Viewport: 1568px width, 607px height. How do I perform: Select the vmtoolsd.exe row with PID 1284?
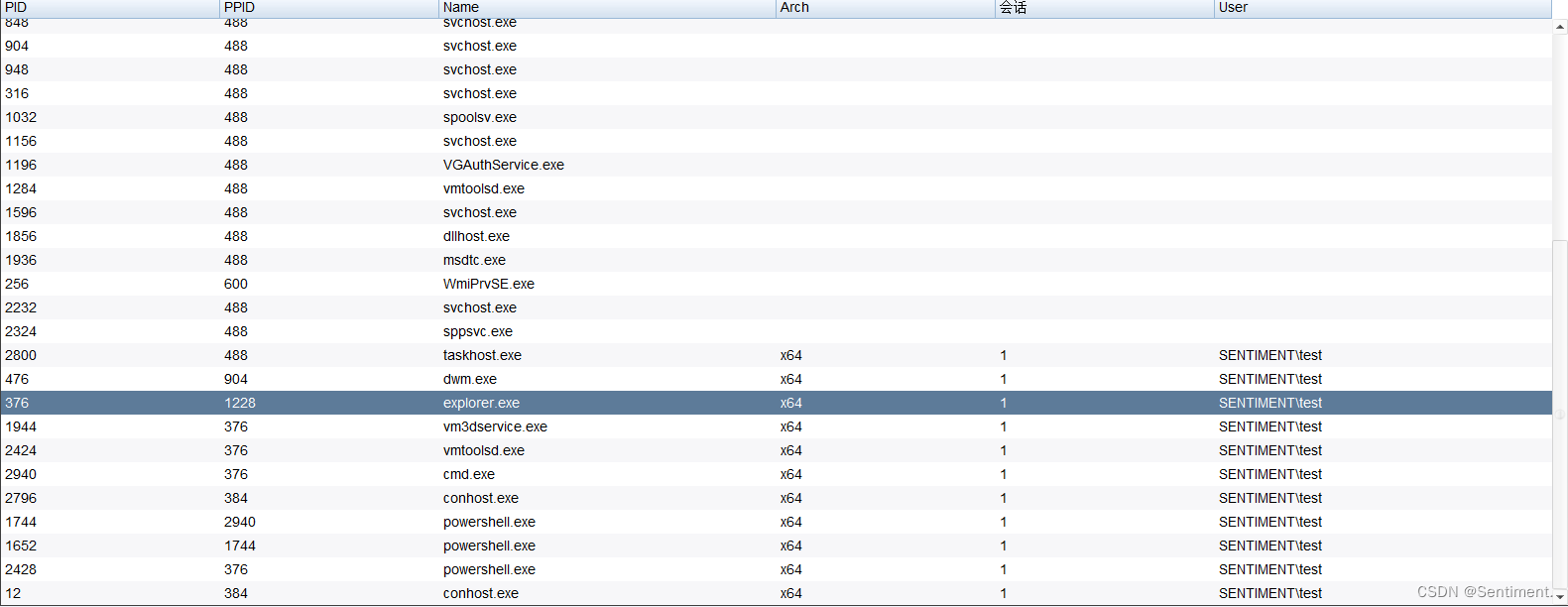[776, 188]
